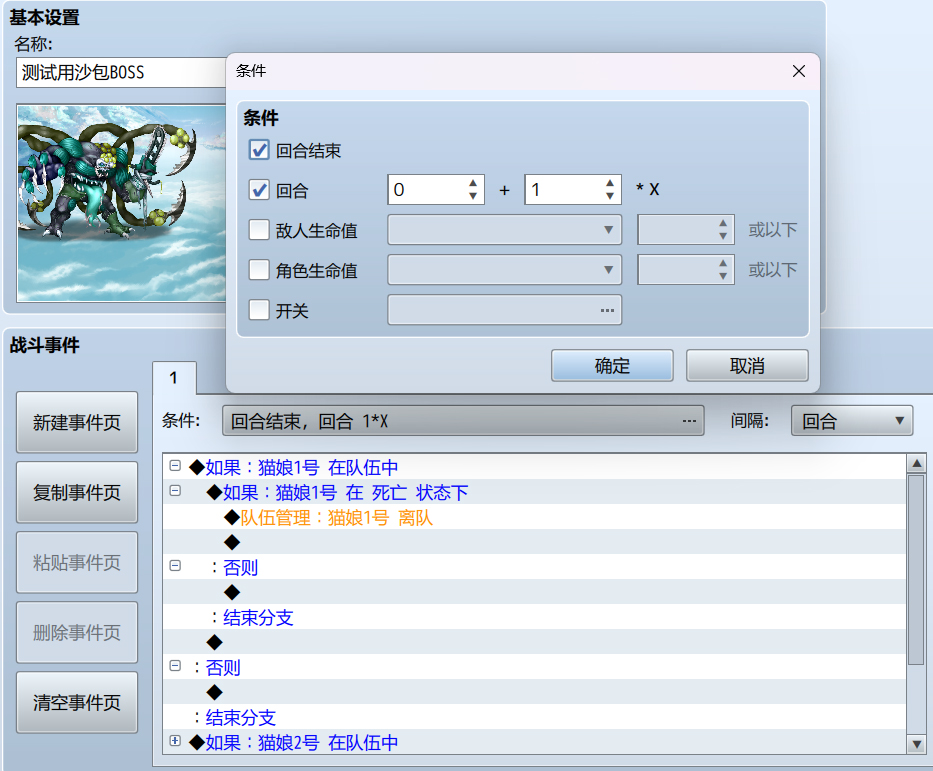Select the 队伍管理：猫娘1号 离队 command
933x771 pixels.
pyautogui.click(x=534, y=518)
